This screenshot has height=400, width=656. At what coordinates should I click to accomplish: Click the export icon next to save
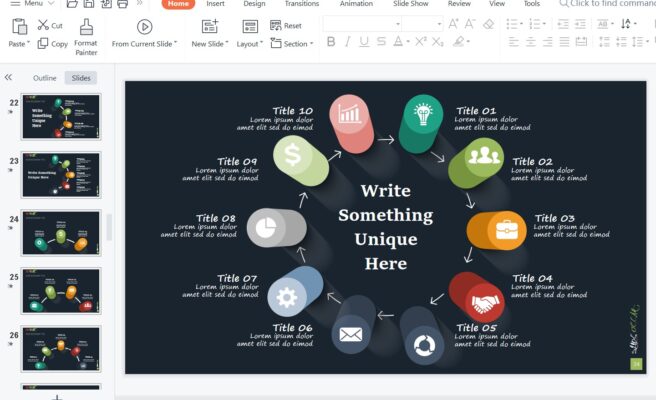tap(106, 4)
